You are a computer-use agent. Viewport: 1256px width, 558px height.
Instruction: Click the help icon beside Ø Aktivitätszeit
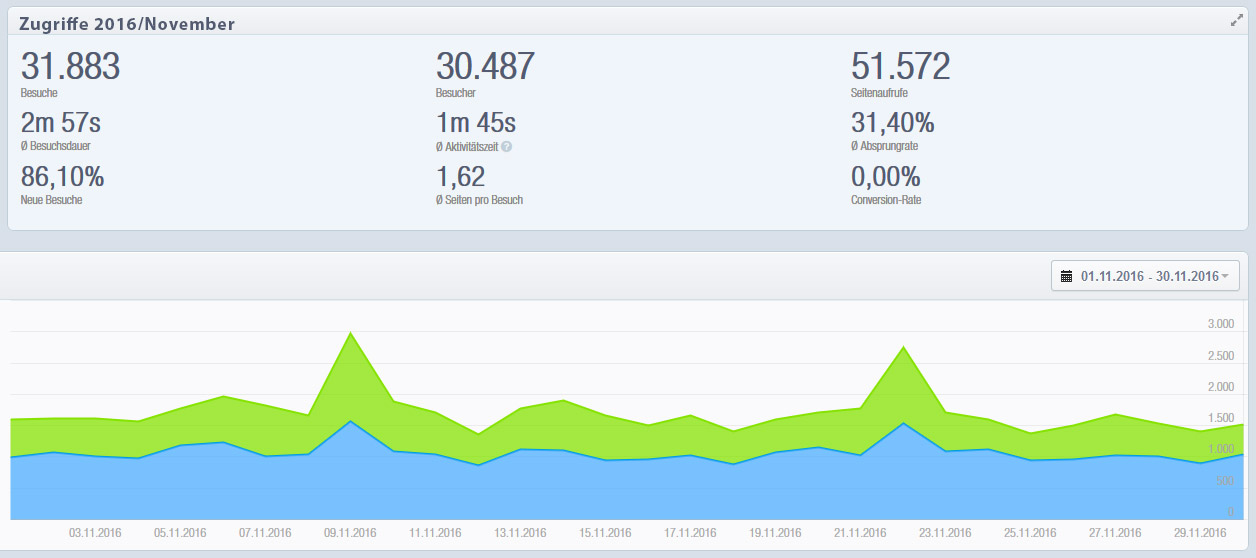[x=507, y=146]
